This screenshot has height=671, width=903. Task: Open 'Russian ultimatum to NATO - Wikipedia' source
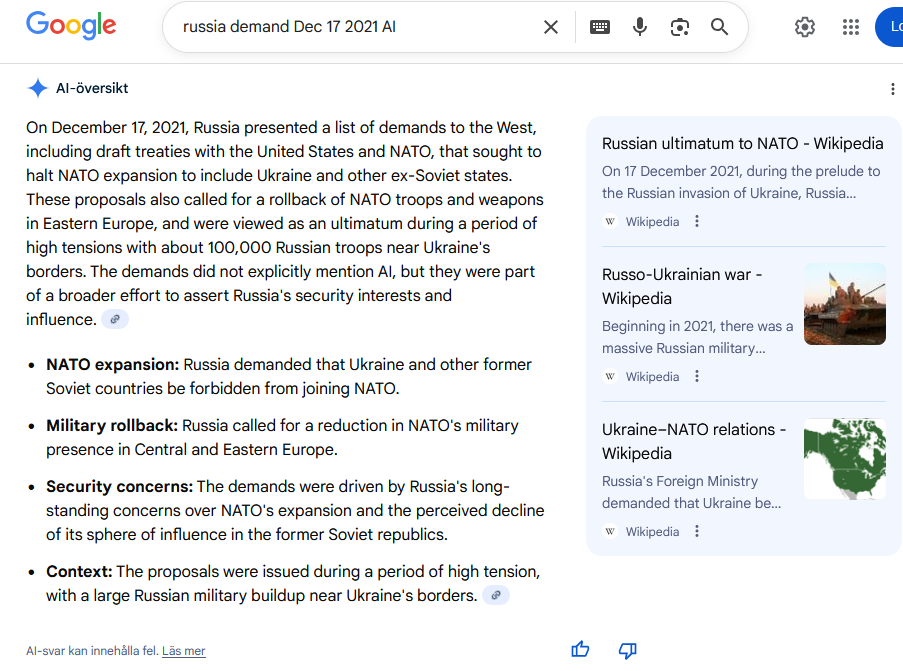(742, 143)
